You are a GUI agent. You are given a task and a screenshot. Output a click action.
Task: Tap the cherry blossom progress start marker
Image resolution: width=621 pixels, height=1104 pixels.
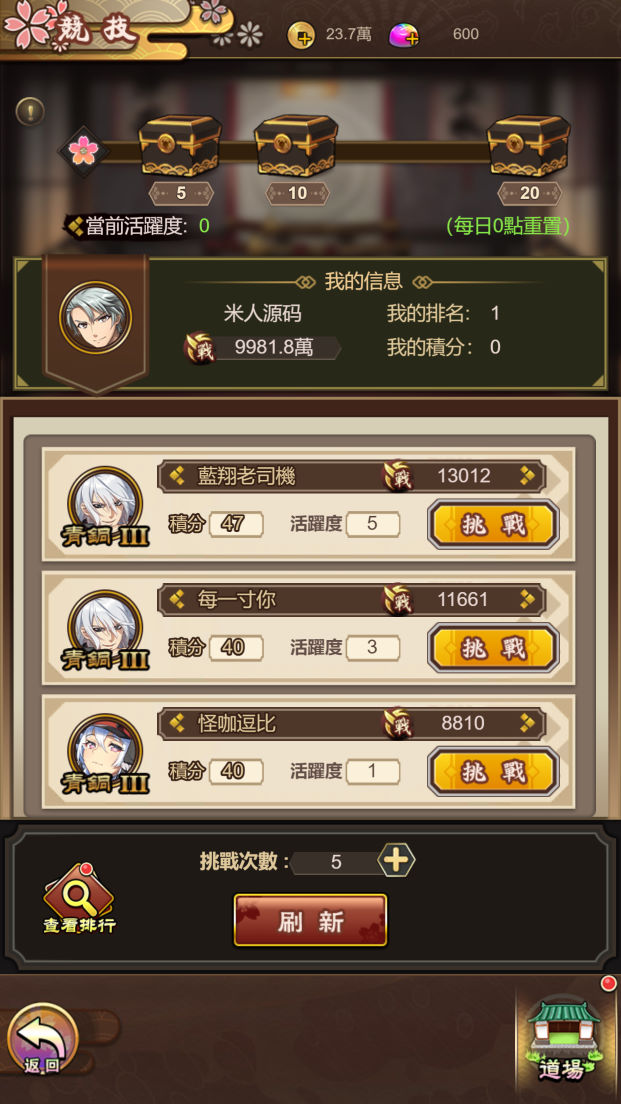[x=83, y=151]
